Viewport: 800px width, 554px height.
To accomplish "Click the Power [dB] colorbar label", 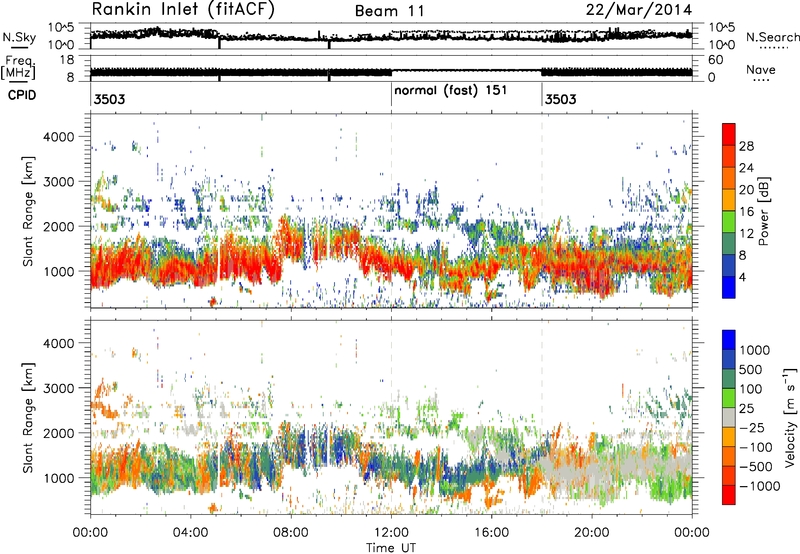I will point(763,211).
